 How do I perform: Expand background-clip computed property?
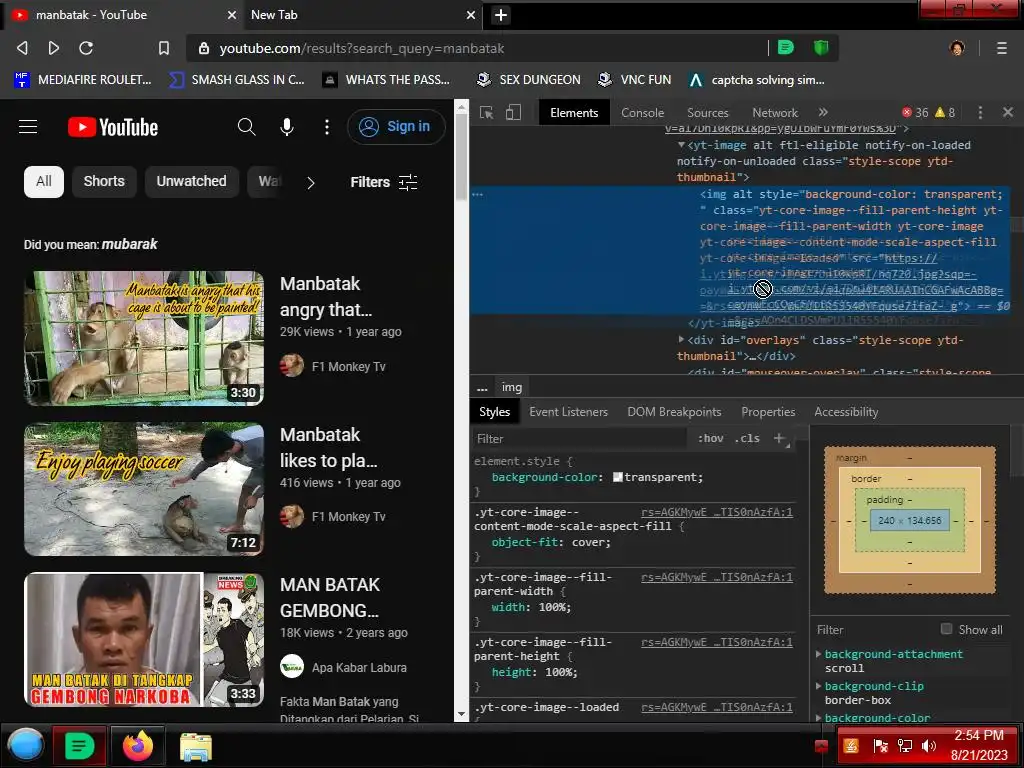819,686
